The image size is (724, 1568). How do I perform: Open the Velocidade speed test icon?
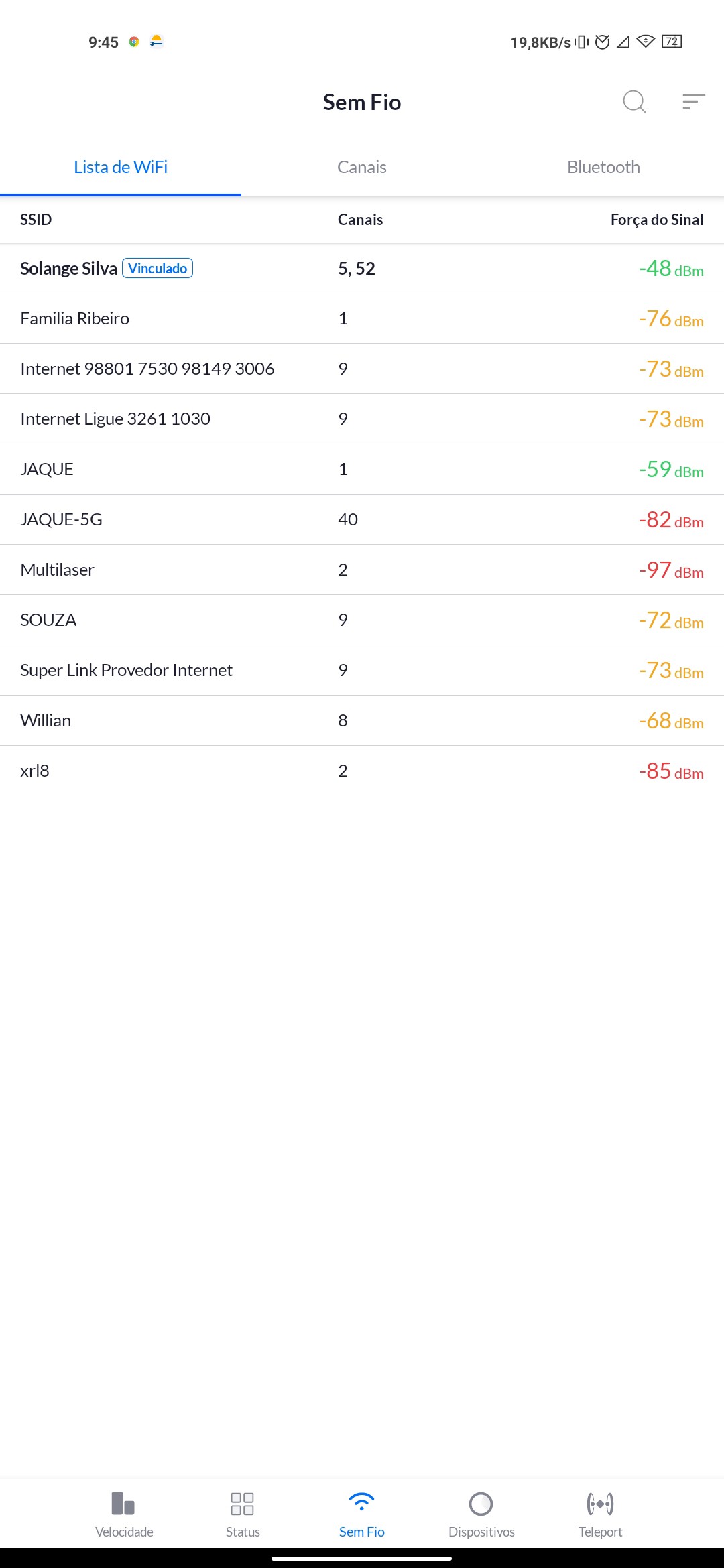(x=124, y=1504)
